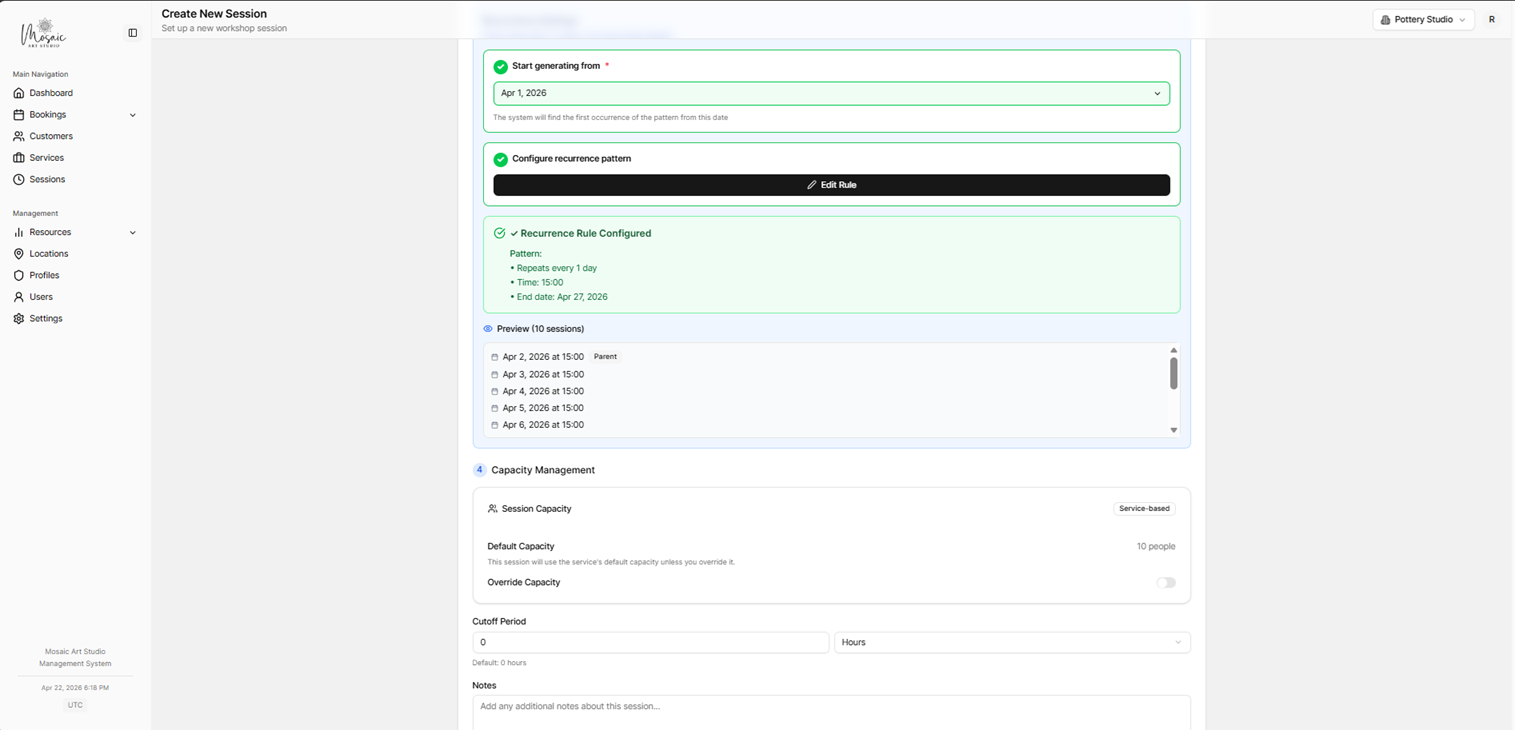1515x730 pixels.
Task: Select the Users sidebar icon
Action: click(x=20, y=296)
